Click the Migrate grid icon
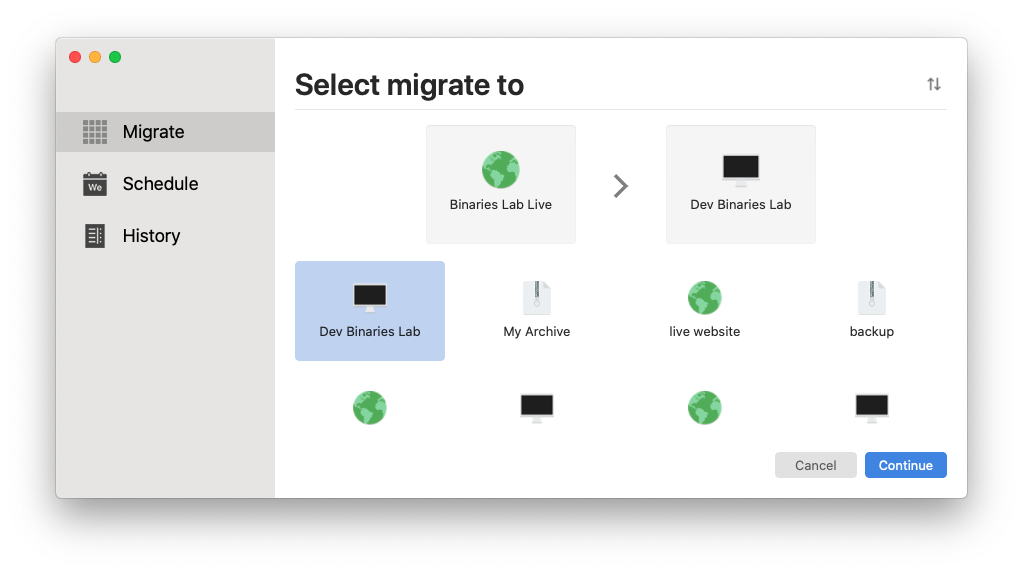The width and height of the screenshot is (1023, 572). 95,132
